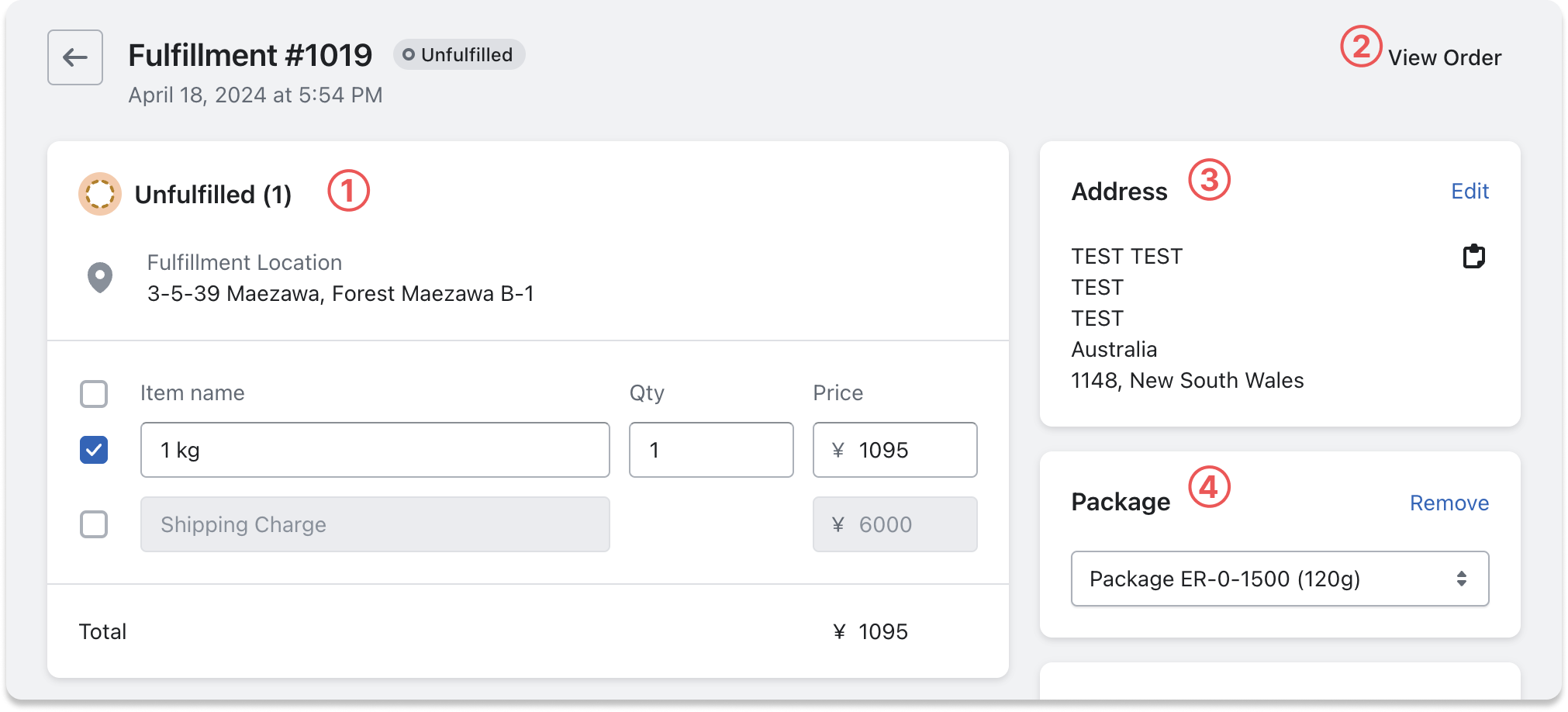
Task: Click the price field showing 1095
Action: (894, 450)
